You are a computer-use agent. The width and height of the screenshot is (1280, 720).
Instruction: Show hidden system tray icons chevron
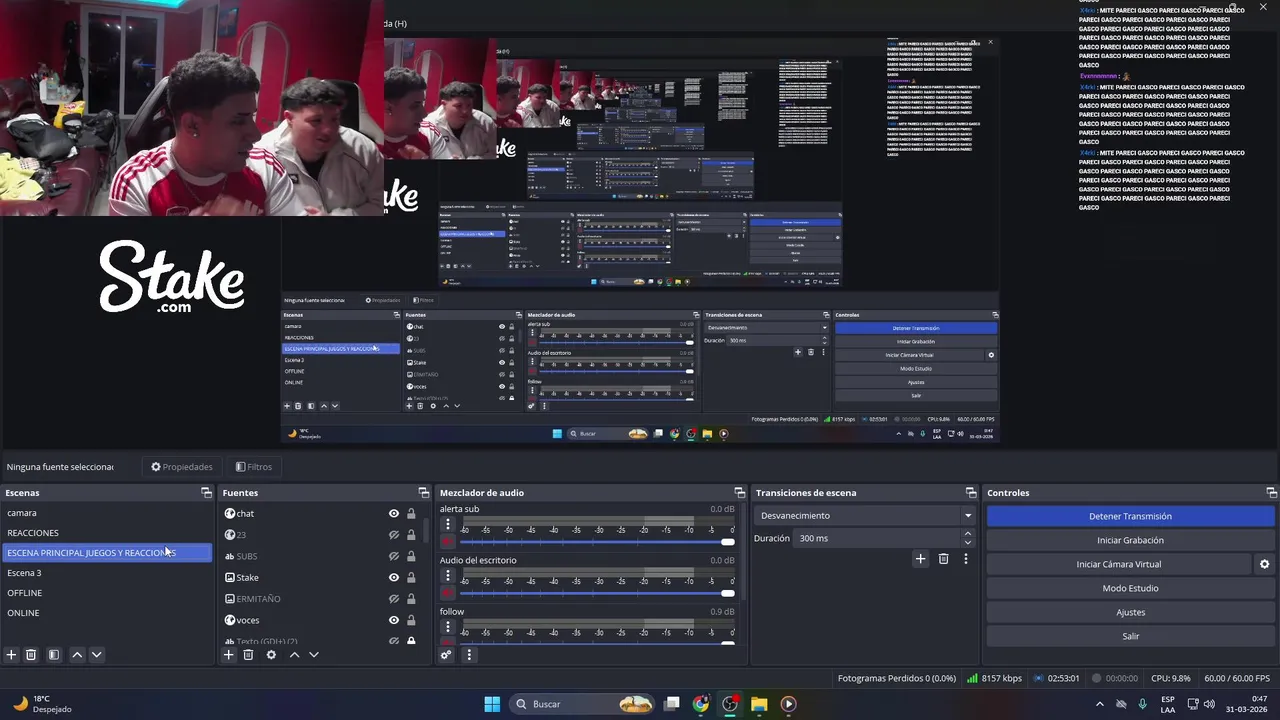point(1100,704)
